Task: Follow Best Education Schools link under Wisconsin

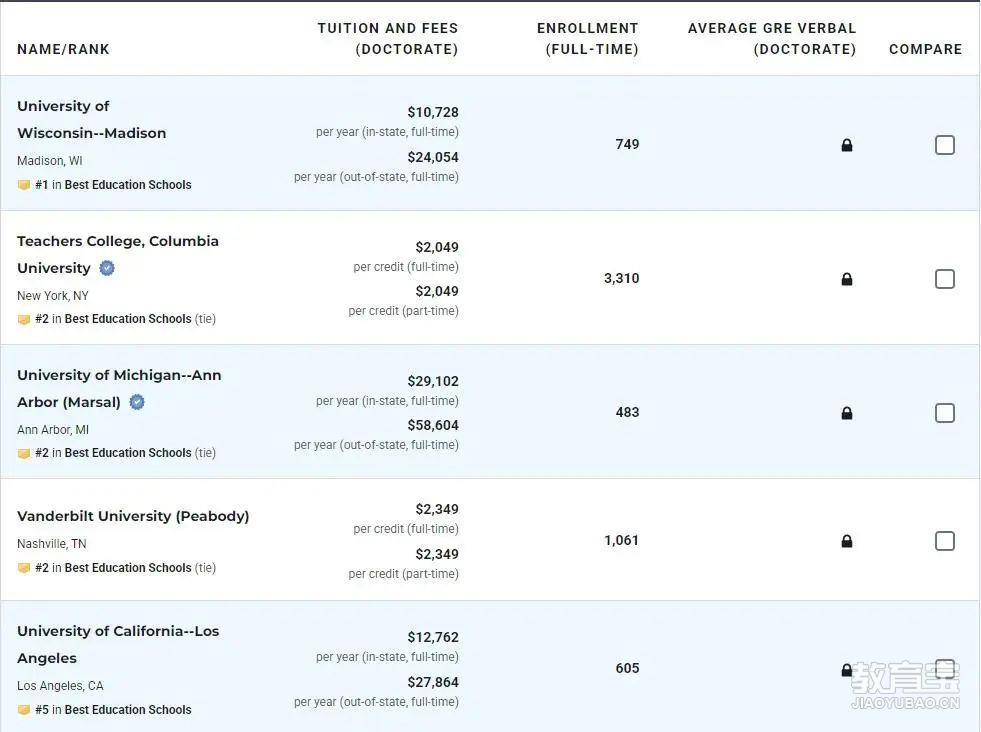Action: pyautogui.click(x=128, y=185)
